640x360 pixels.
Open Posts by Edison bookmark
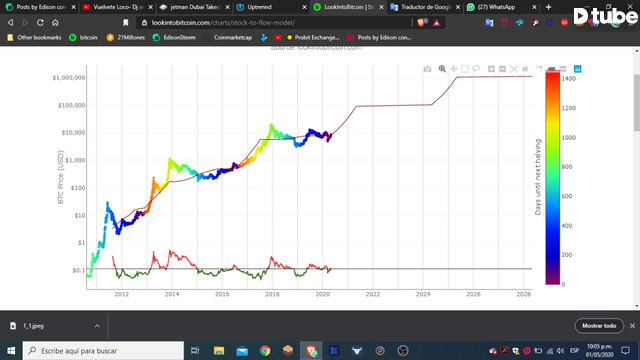point(379,38)
